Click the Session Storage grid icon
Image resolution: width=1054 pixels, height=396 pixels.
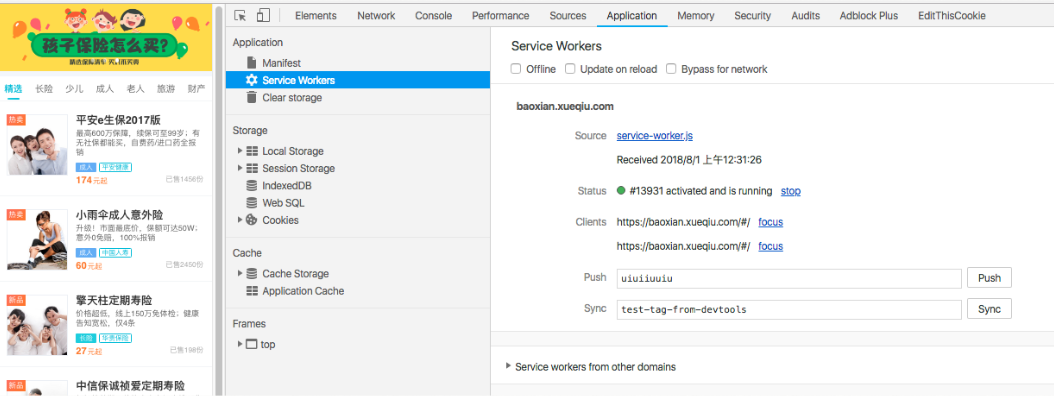[x=252, y=168]
